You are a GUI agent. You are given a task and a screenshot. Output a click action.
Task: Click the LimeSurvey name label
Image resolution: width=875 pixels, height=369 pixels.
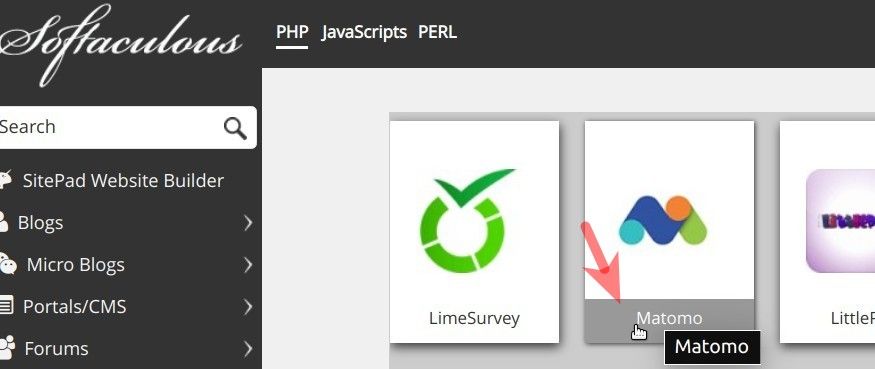coord(474,318)
